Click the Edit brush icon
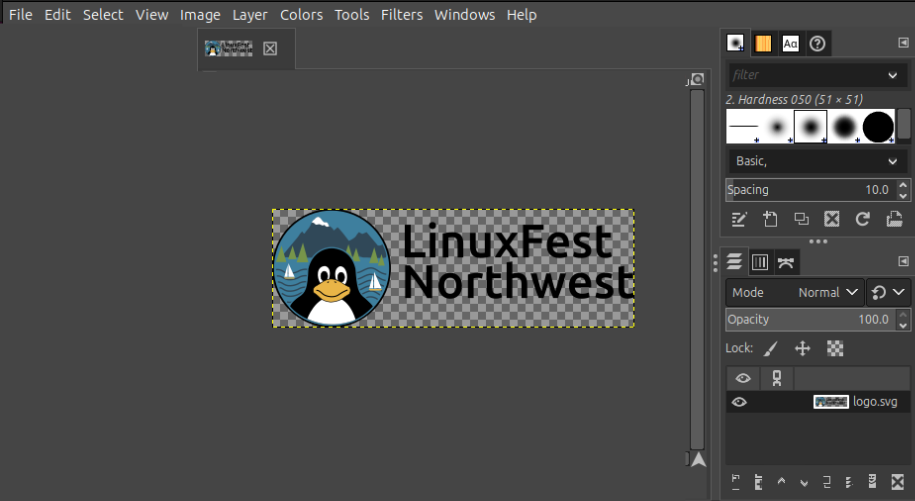The image size is (915, 501). (739, 219)
